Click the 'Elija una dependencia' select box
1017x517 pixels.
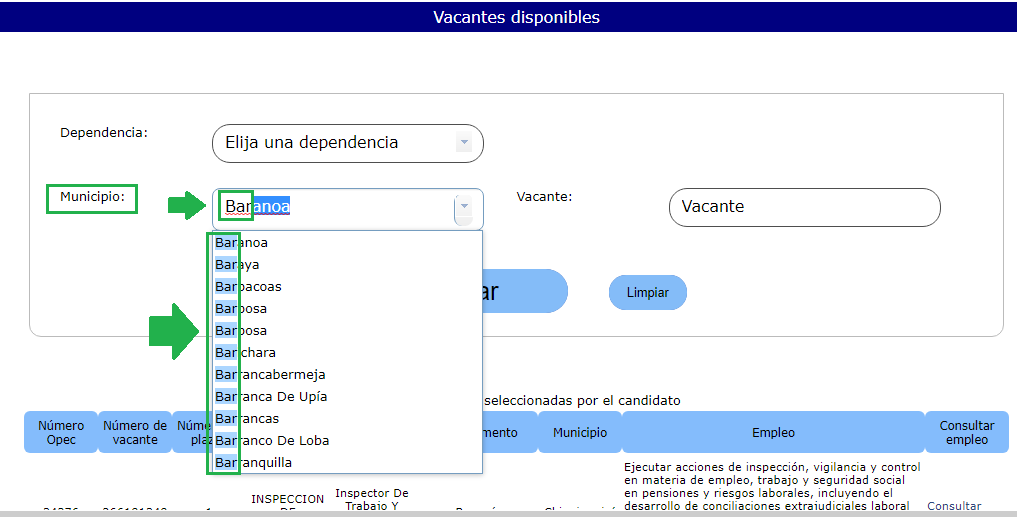point(335,143)
